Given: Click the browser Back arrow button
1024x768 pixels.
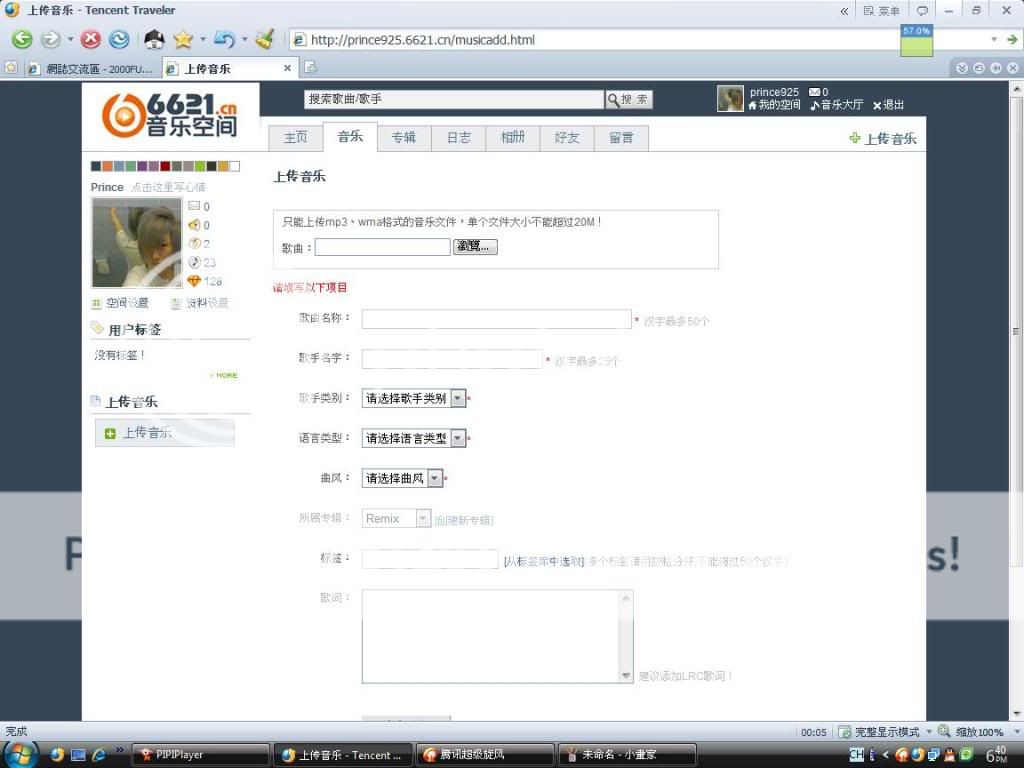Looking at the screenshot, I should [x=22, y=40].
